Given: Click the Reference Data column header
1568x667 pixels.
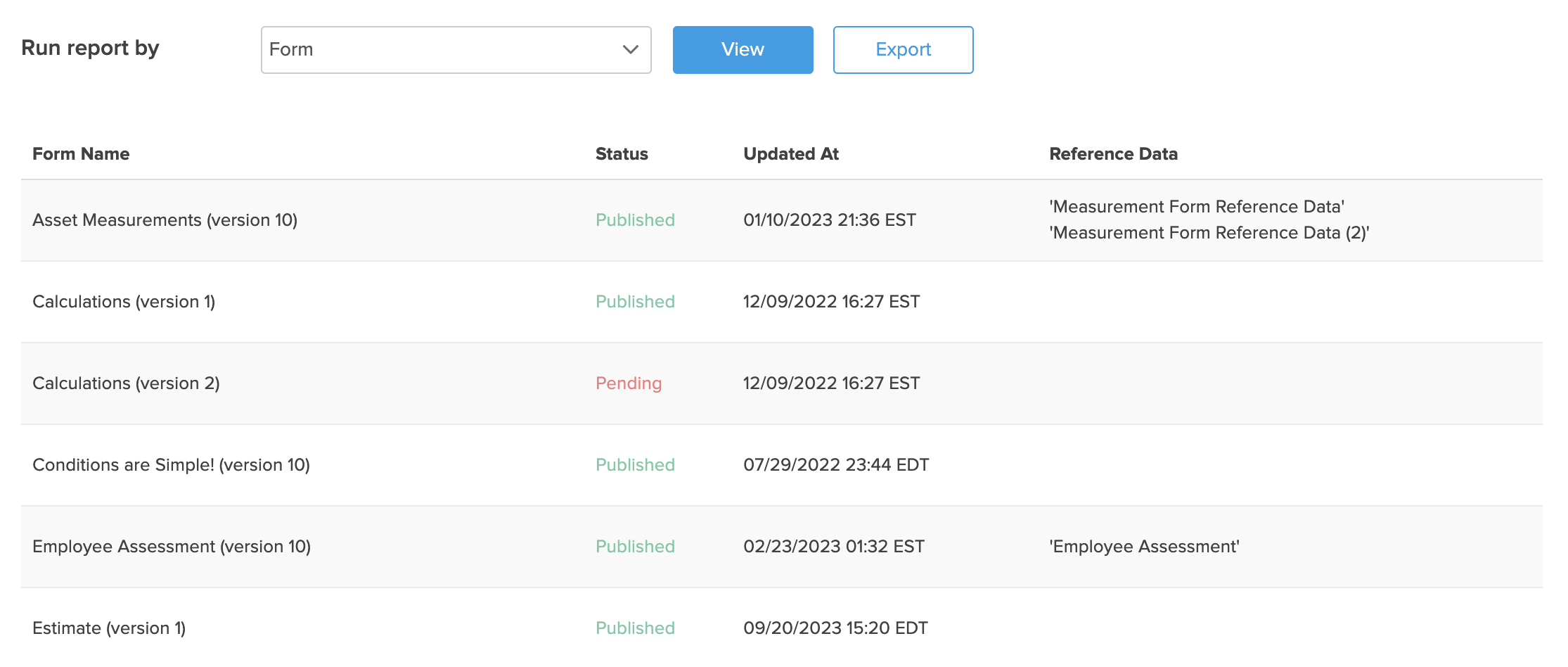Looking at the screenshot, I should (1113, 154).
